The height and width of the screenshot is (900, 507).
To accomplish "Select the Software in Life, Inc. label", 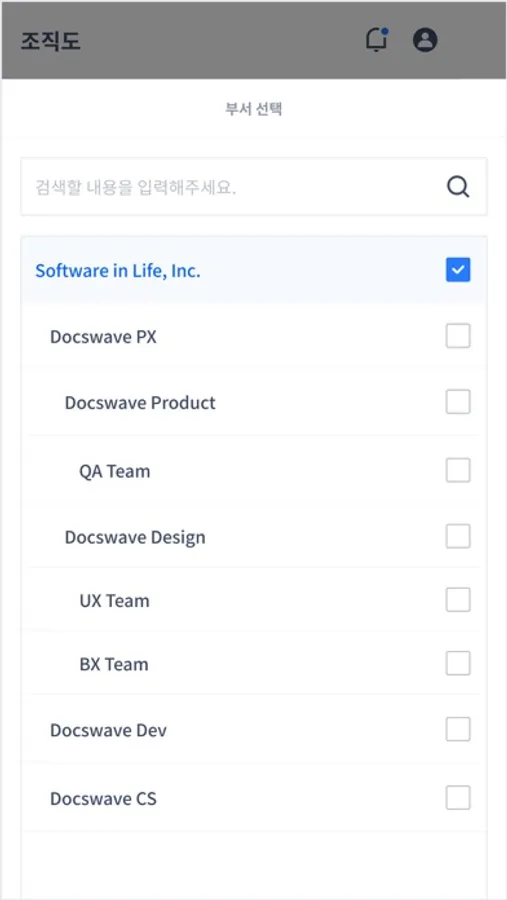I will coord(118,271).
